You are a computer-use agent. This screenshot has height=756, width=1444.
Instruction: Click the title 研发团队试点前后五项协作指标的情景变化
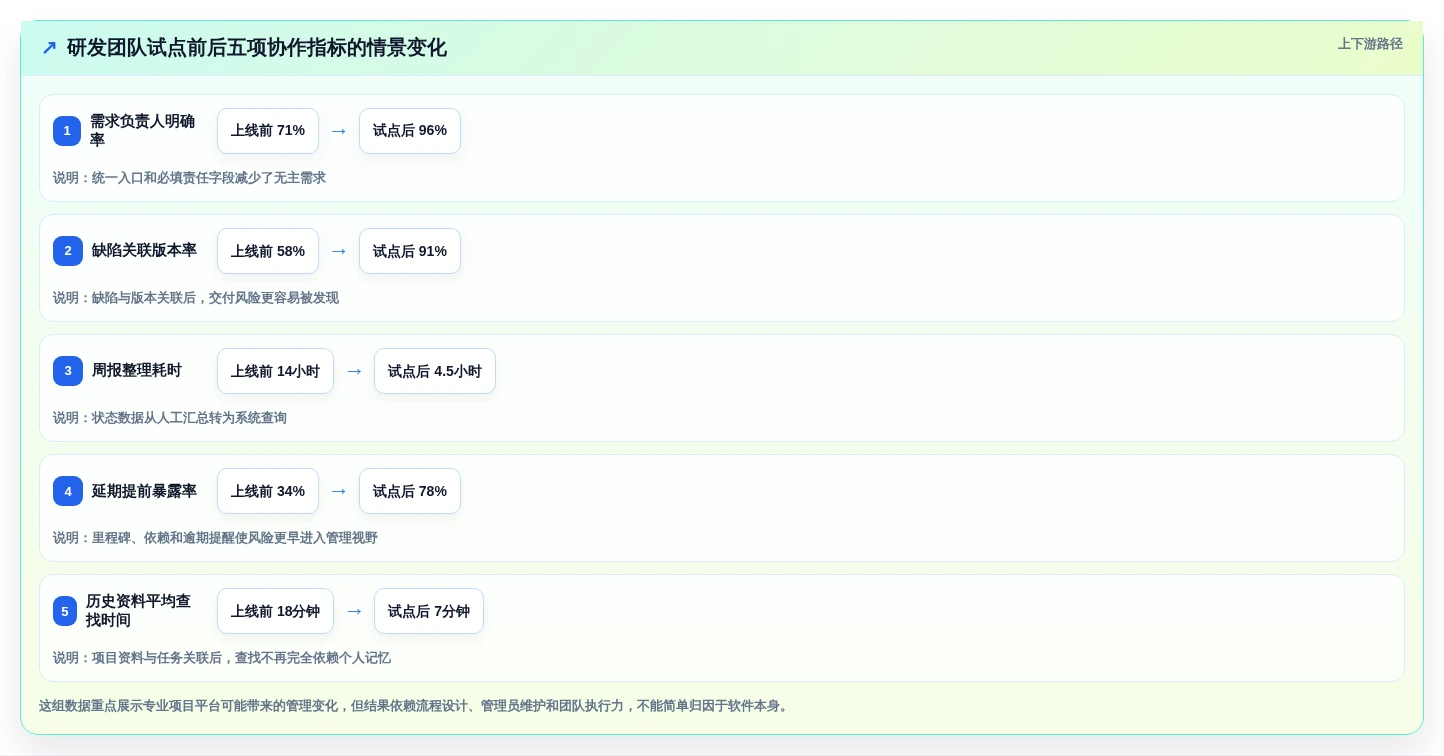point(257,48)
